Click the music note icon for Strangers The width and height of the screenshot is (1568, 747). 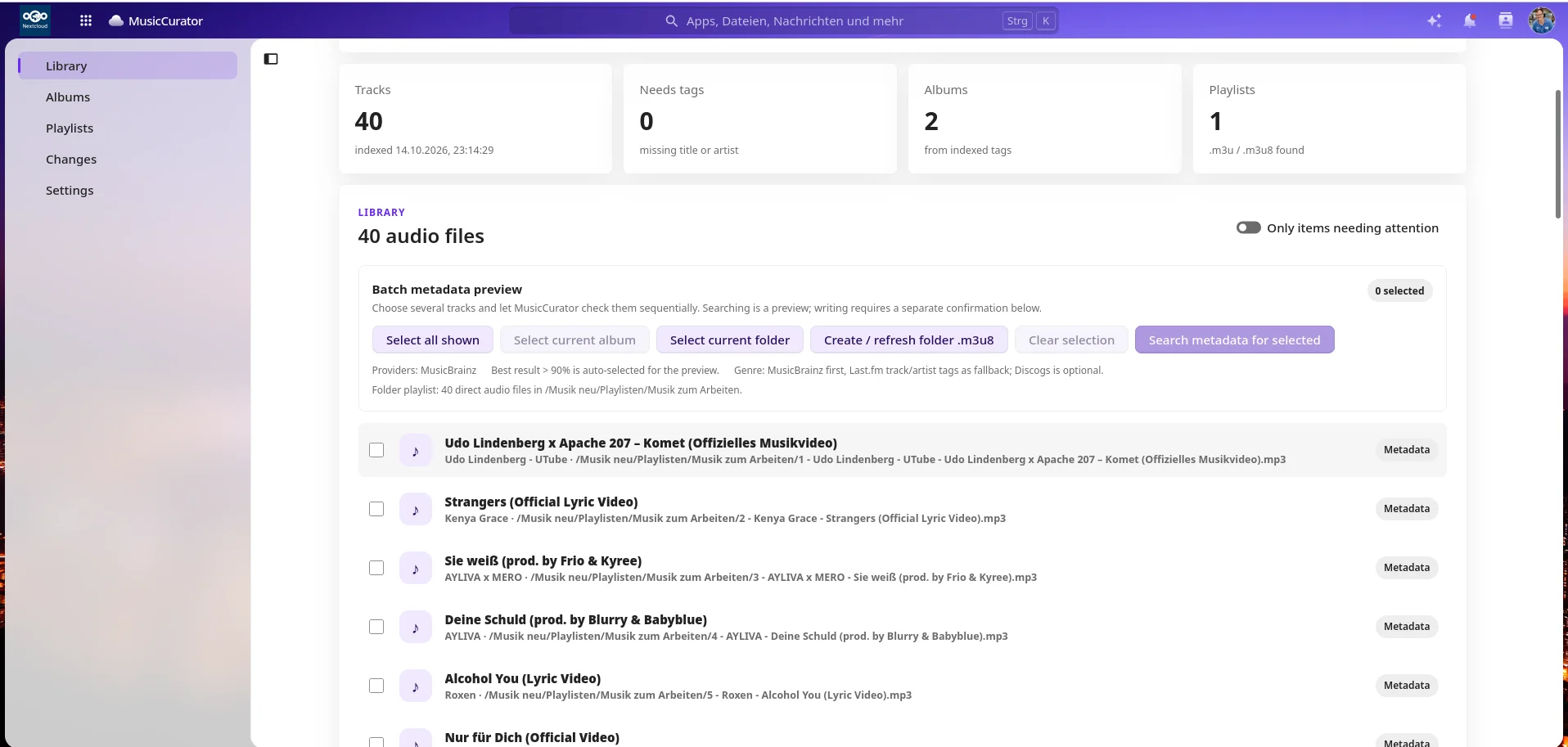[x=416, y=509]
